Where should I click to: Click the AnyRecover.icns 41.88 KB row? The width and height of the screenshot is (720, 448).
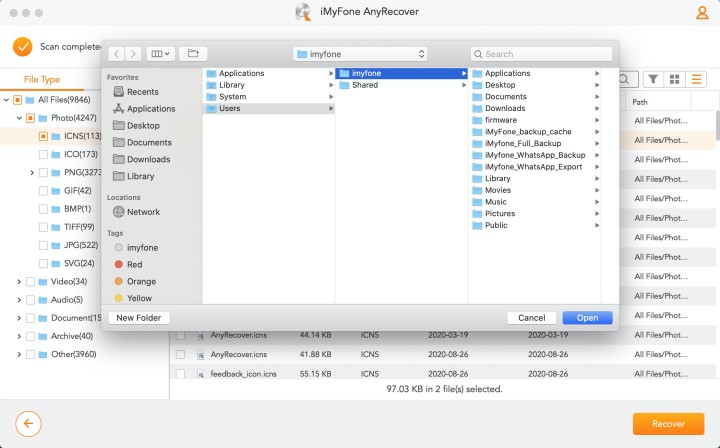pos(442,354)
